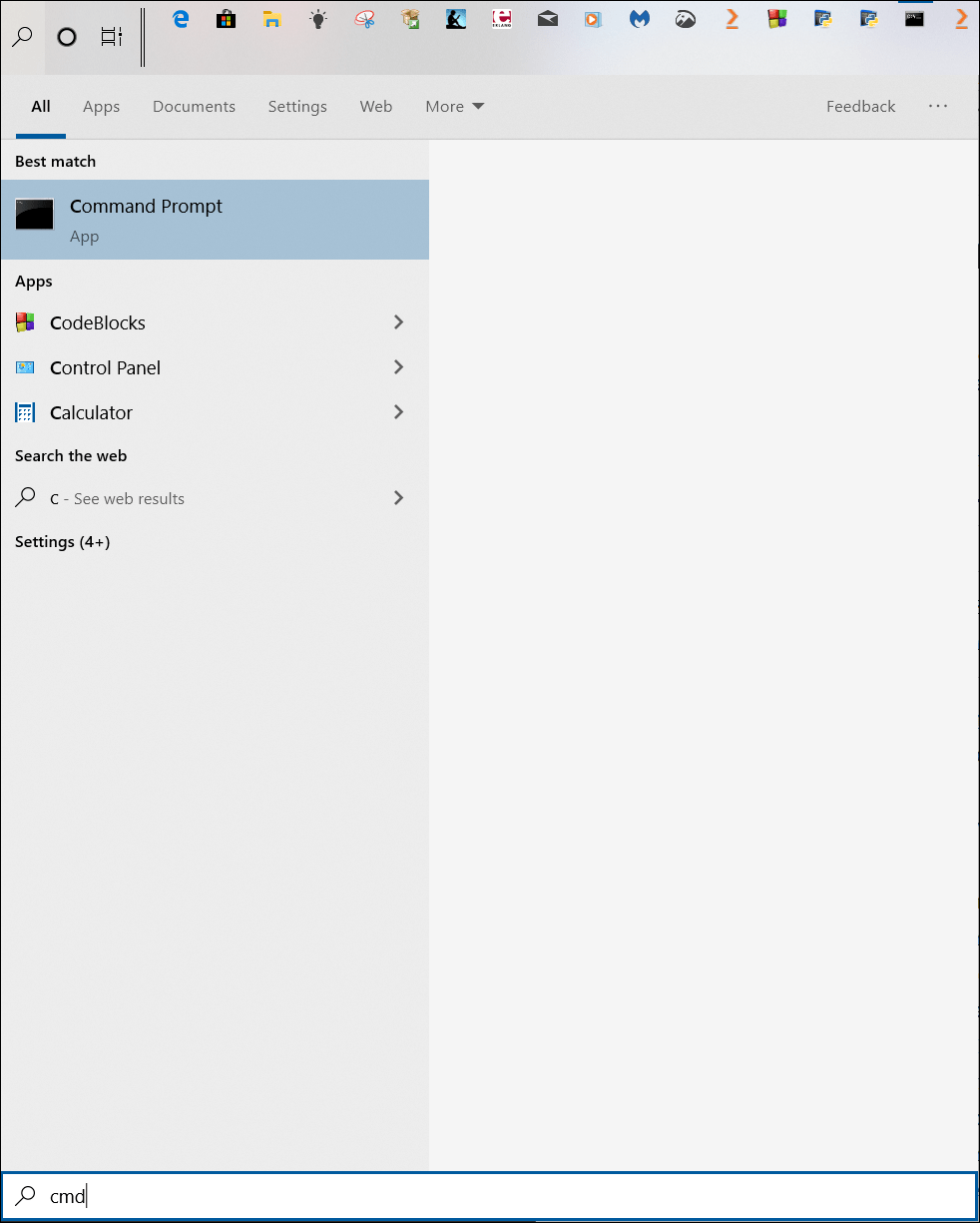The height and width of the screenshot is (1223, 980).
Task: Open the Mail envelope icon on the taskbar
Action: [x=547, y=18]
